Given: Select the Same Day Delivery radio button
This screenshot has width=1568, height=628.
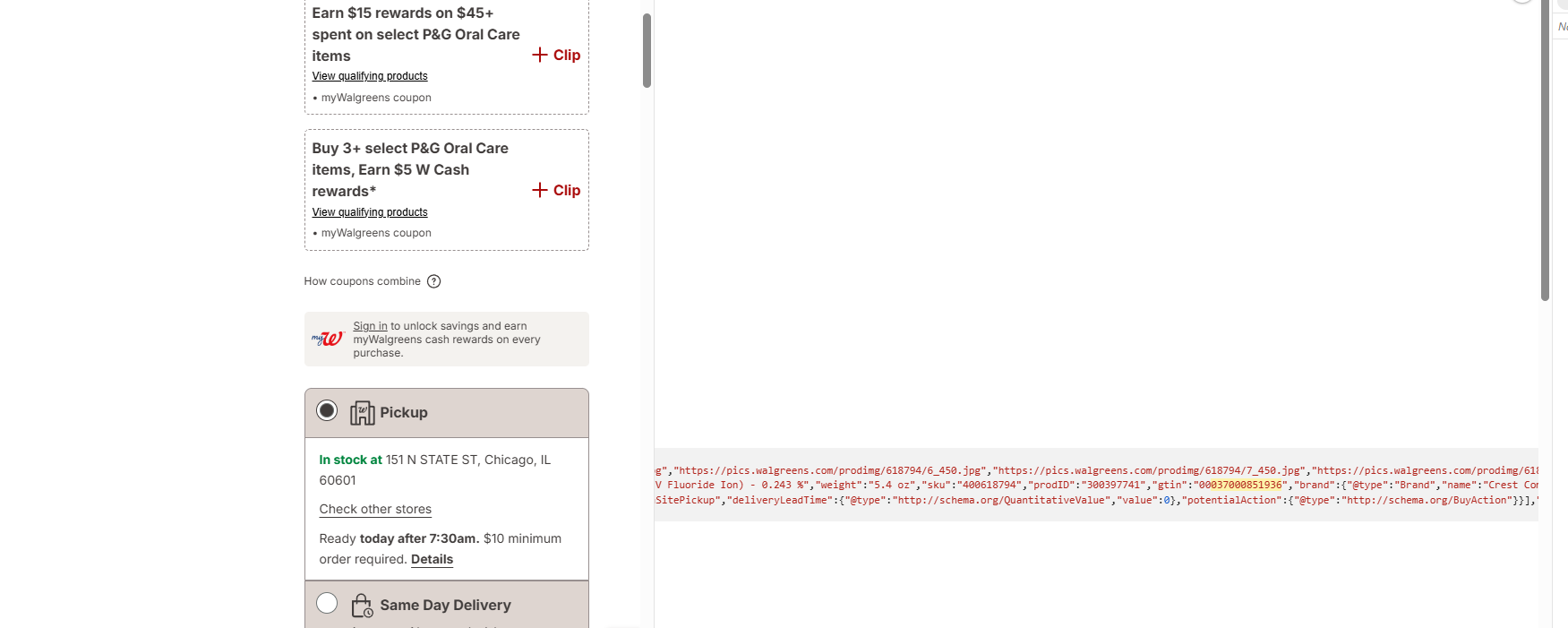Looking at the screenshot, I should click(327, 603).
